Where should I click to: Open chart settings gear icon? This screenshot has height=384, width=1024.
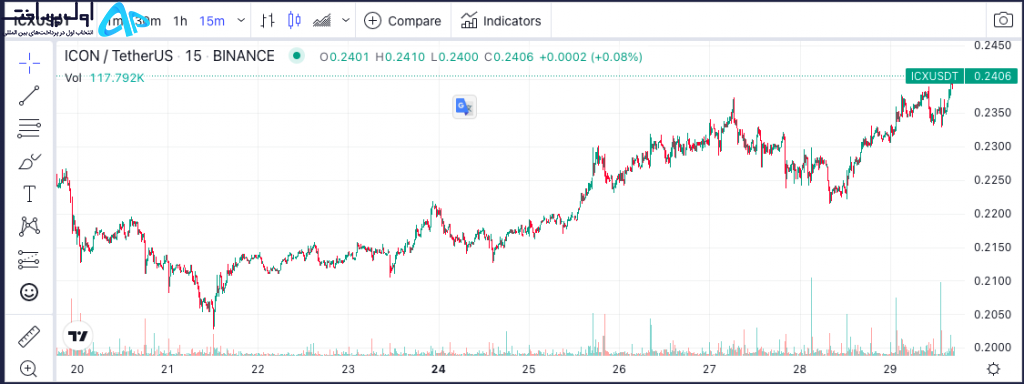(x=993, y=369)
